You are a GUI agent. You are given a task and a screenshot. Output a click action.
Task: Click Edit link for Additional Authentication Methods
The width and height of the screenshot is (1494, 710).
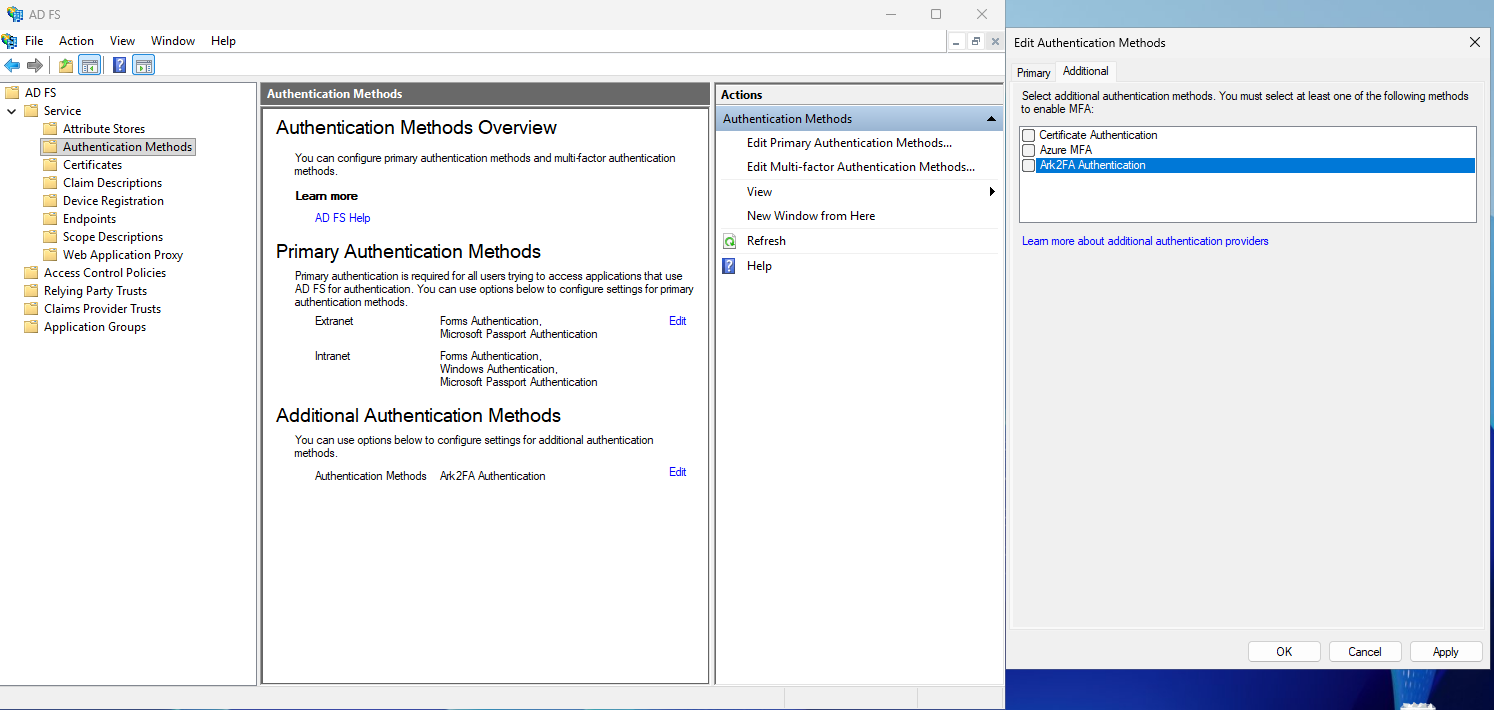(677, 472)
